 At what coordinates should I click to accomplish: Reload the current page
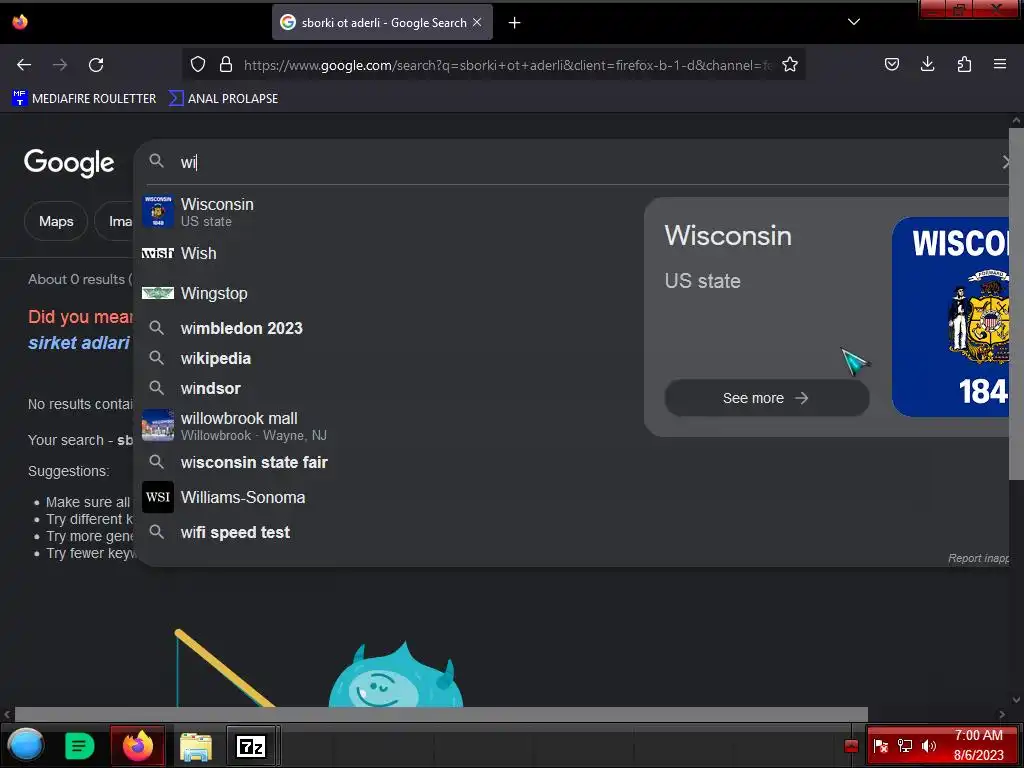click(x=96, y=65)
